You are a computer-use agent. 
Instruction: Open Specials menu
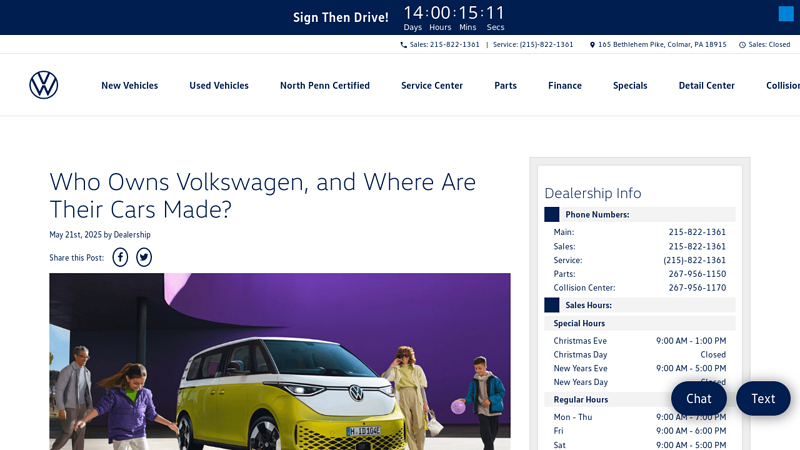[630, 86]
